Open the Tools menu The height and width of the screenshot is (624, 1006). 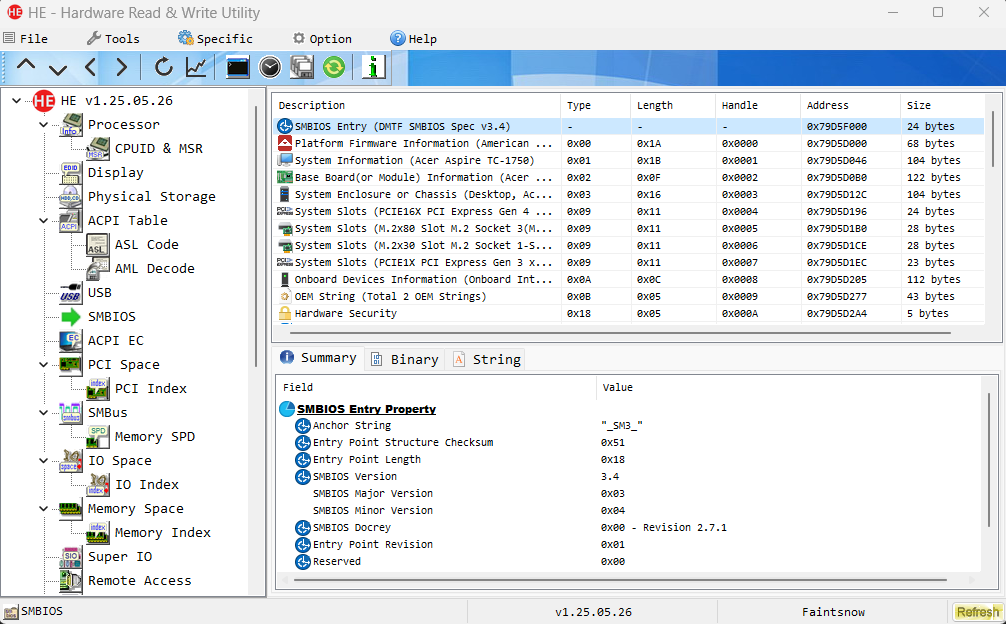(113, 39)
